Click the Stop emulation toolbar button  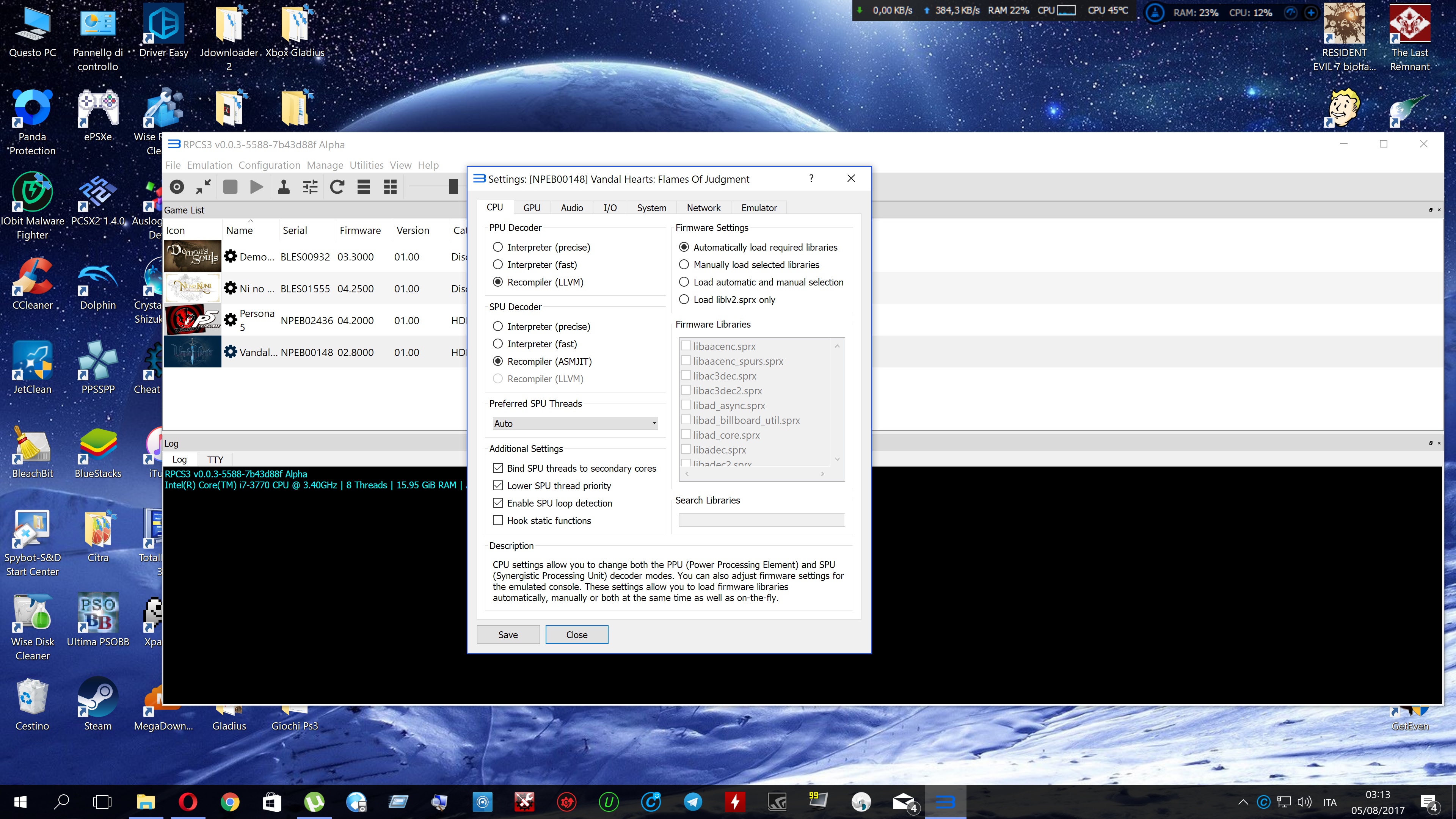230,187
